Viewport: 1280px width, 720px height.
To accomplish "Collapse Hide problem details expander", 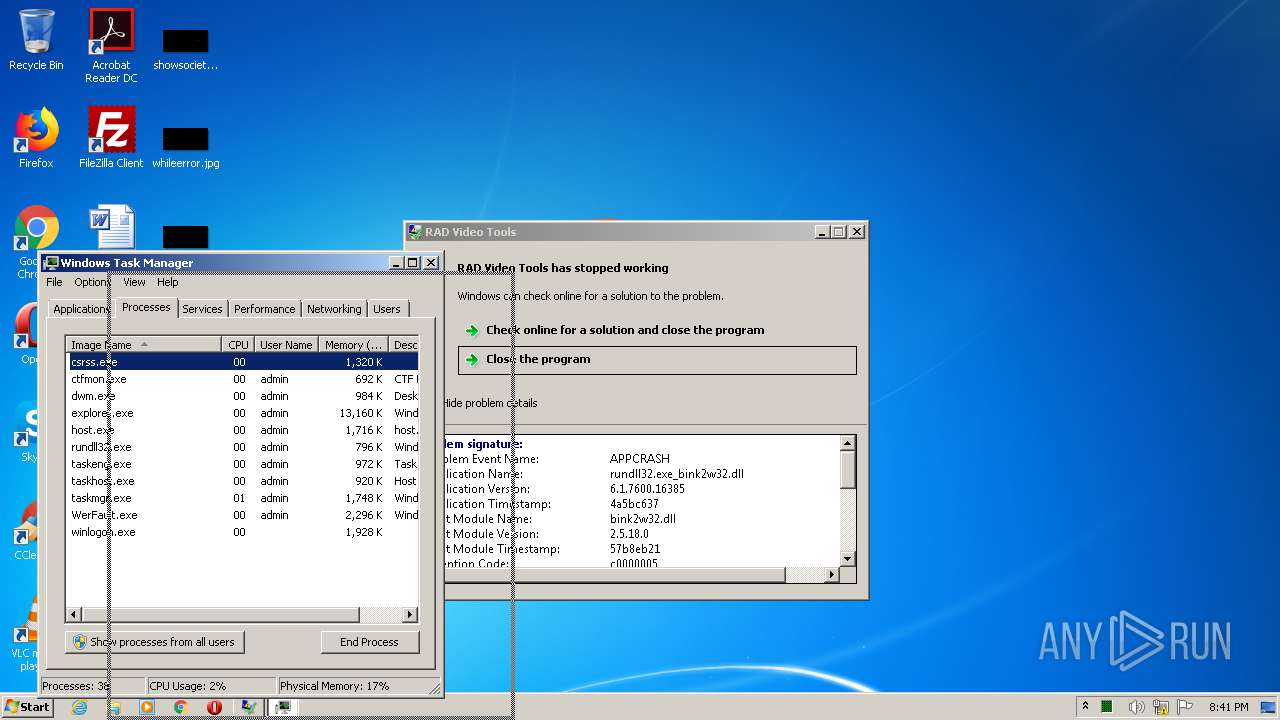I will tap(490, 403).
